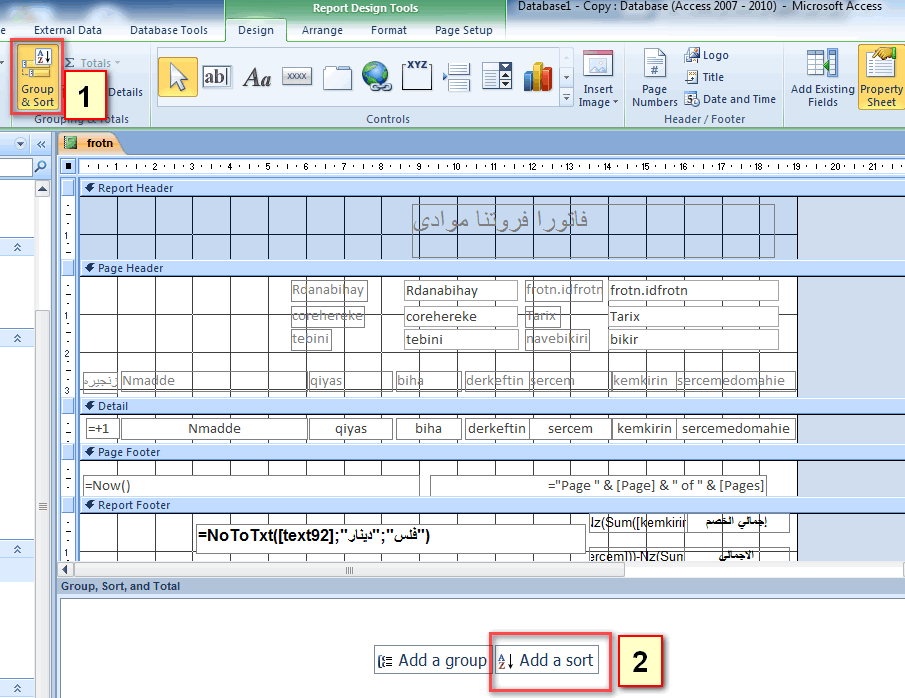Screen dimensions: 905x698
Task: Open Insert Image menu
Action: click(598, 79)
